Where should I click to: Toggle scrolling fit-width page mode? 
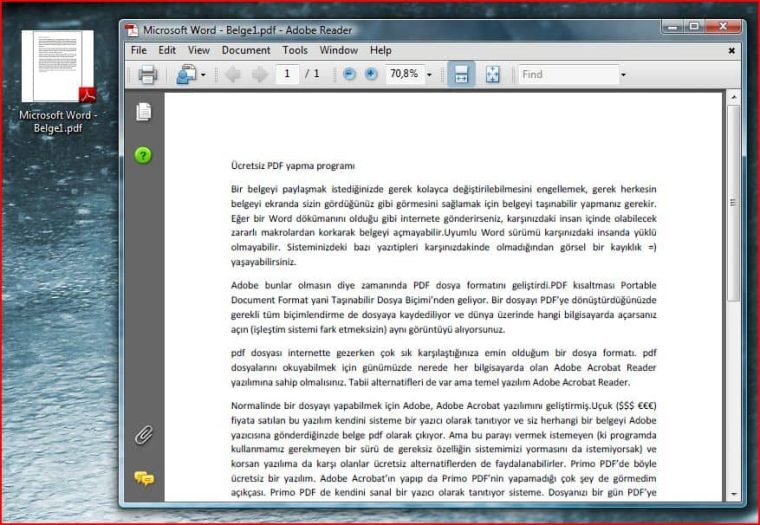pyautogui.click(x=461, y=74)
